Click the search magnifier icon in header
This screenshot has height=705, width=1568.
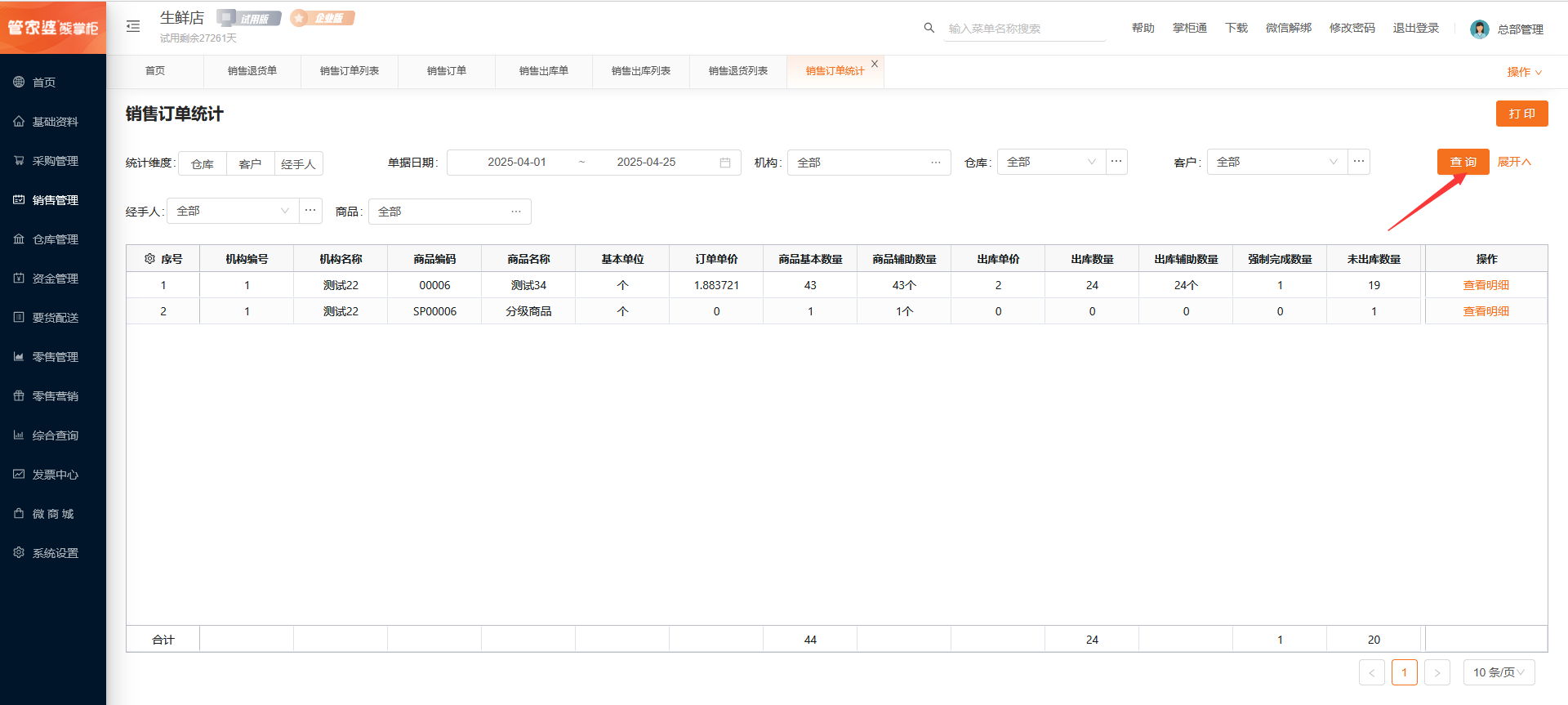929,28
